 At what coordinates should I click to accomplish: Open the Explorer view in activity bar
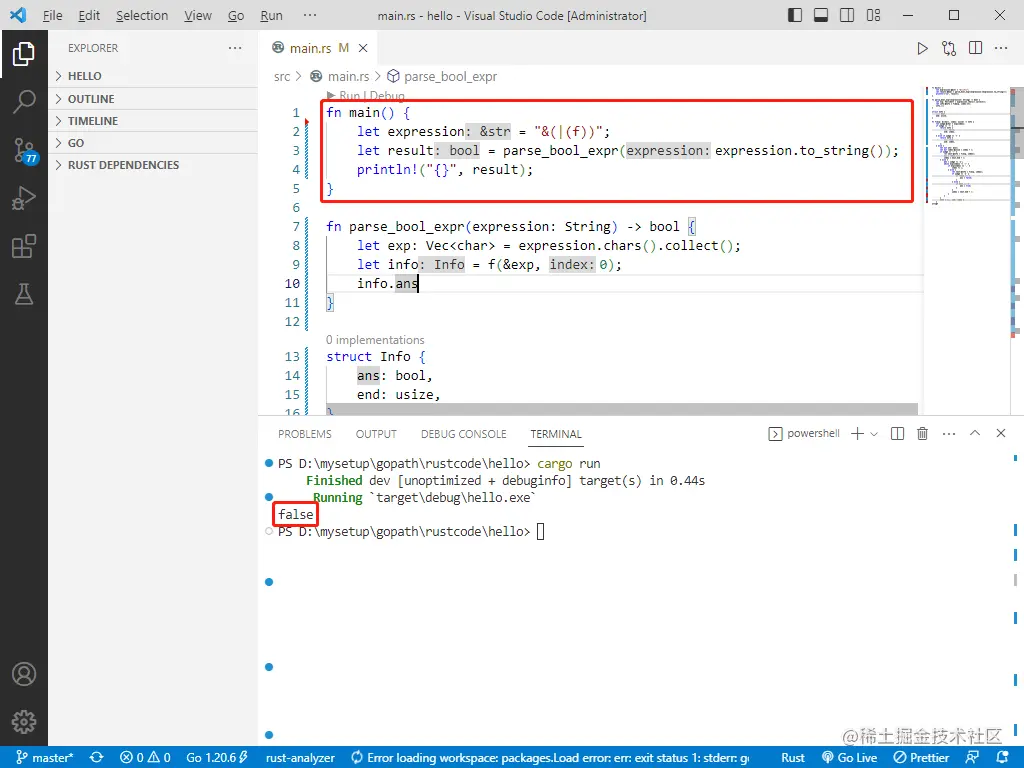pyautogui.click(x=24, y=54)
